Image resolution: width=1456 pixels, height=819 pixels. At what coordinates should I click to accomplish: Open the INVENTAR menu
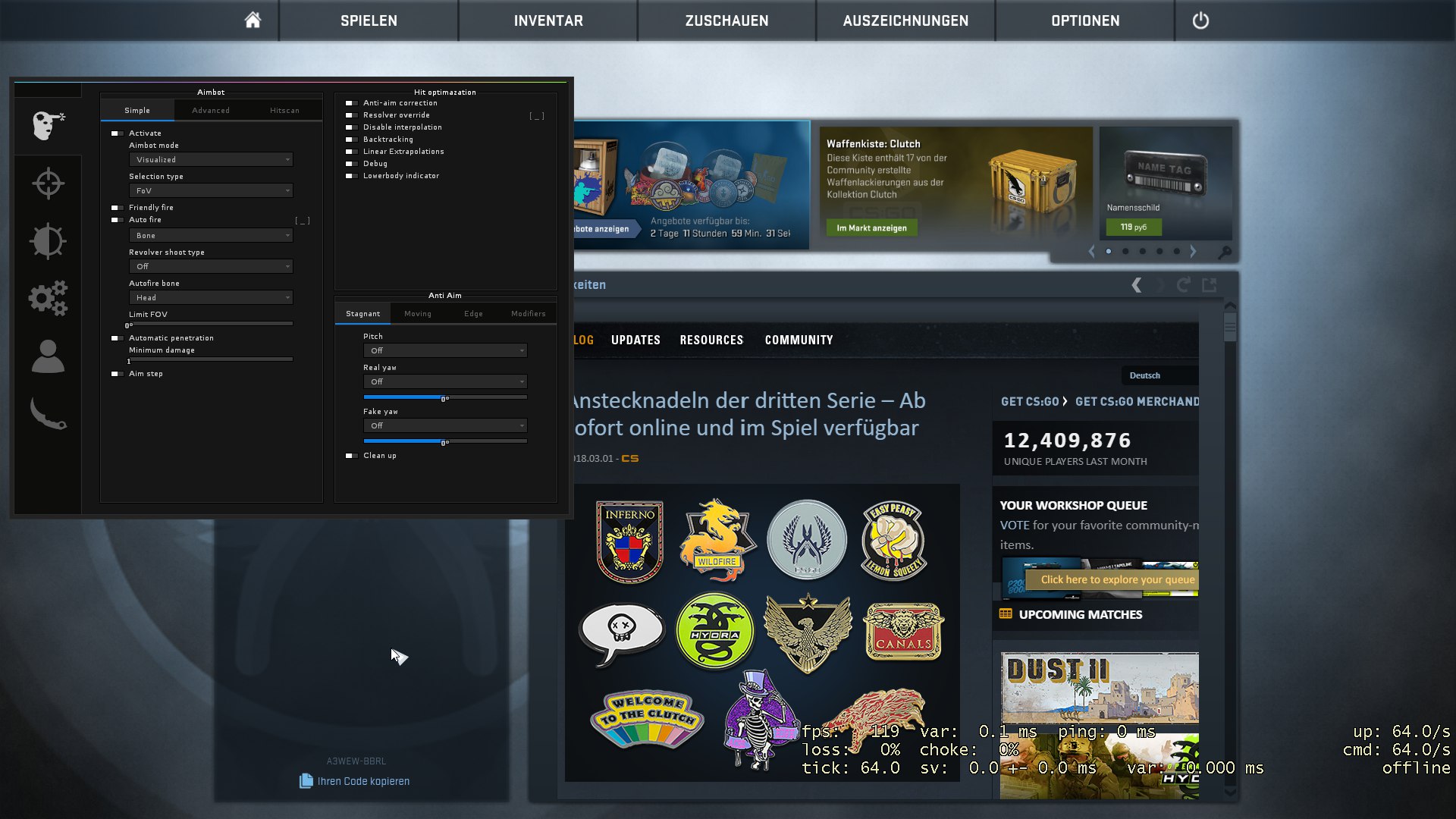548,20
